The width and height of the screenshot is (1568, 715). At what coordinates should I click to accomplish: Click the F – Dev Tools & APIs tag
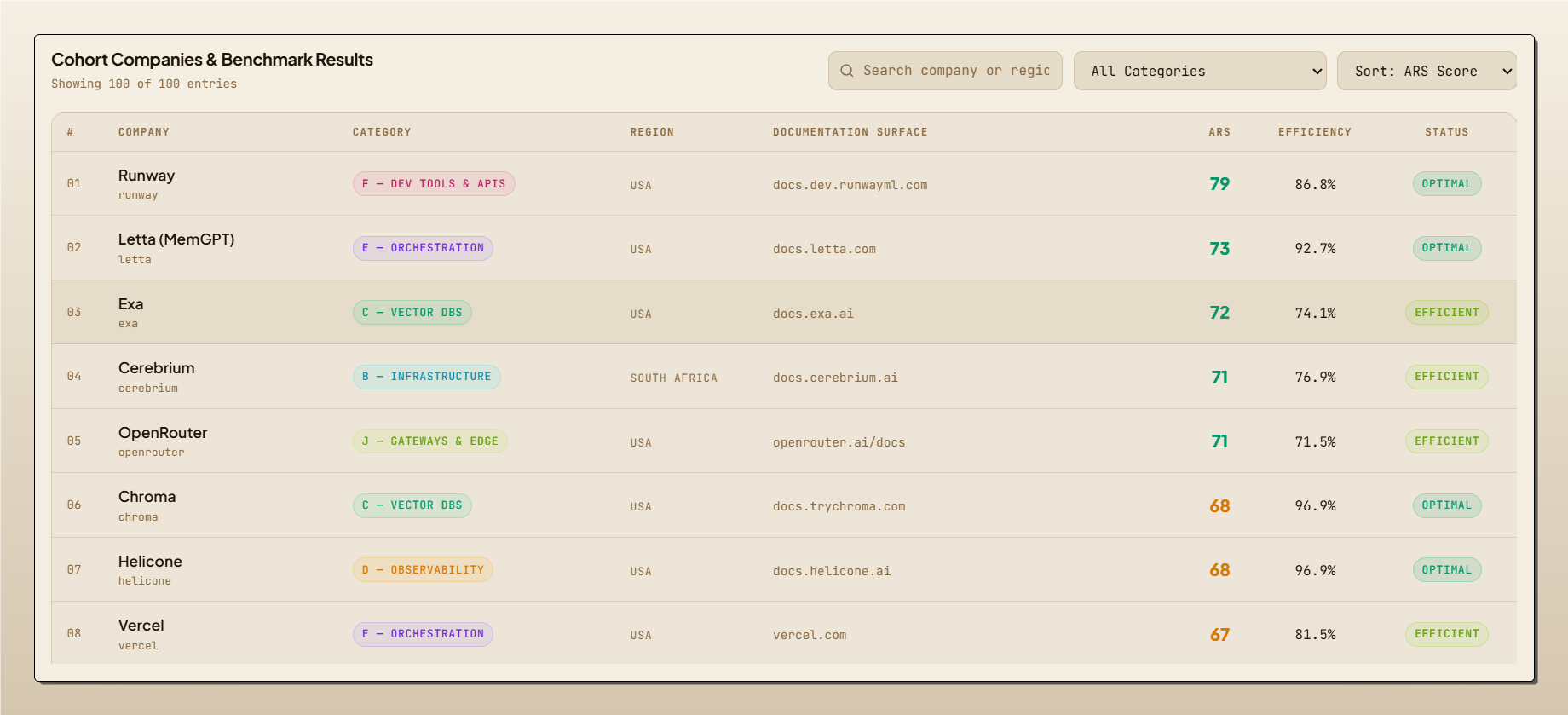[434, 184]
